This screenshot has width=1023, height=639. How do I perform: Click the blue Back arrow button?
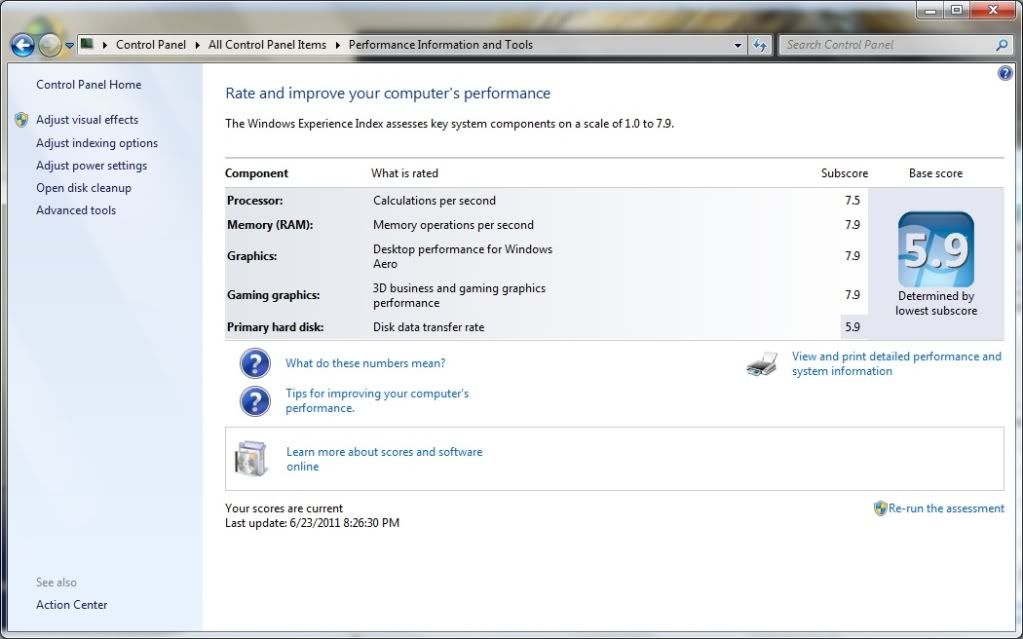tap(22, 45)
